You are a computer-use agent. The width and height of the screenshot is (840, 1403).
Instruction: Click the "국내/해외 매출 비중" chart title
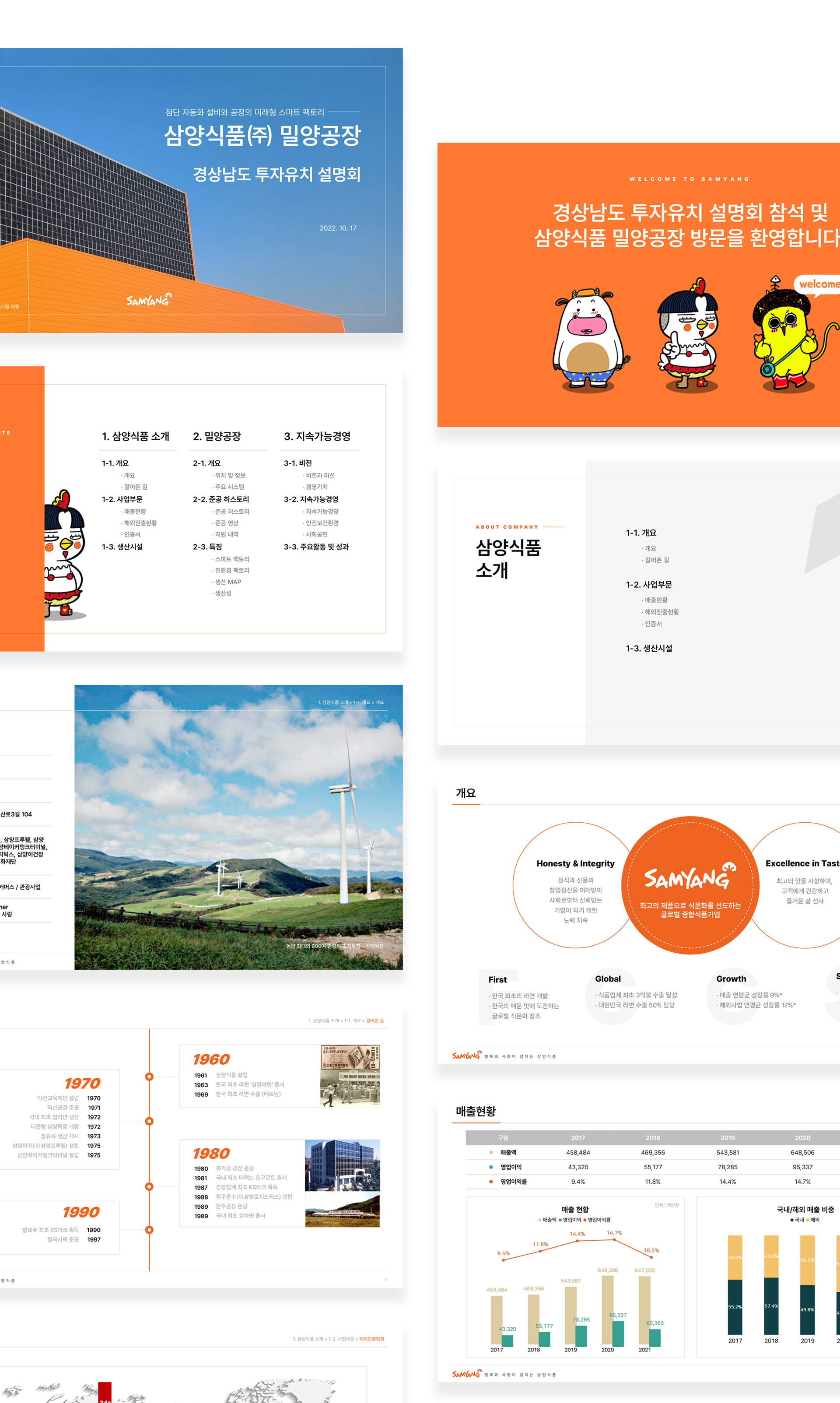(805, 1210)
